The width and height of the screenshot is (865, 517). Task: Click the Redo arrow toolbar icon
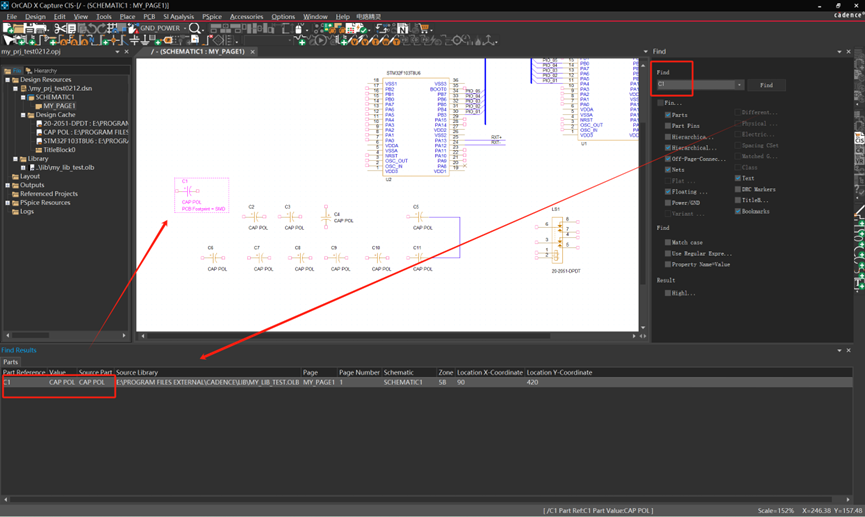click(x=101, y=28)
